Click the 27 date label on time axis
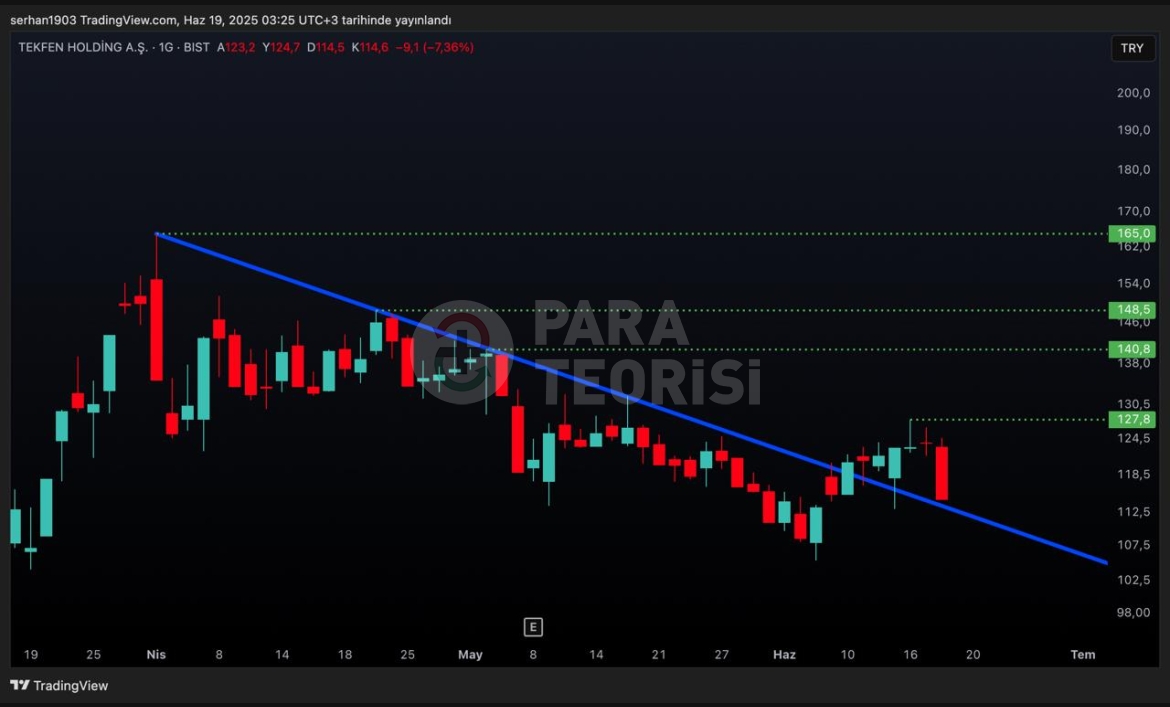 [722, 654]
